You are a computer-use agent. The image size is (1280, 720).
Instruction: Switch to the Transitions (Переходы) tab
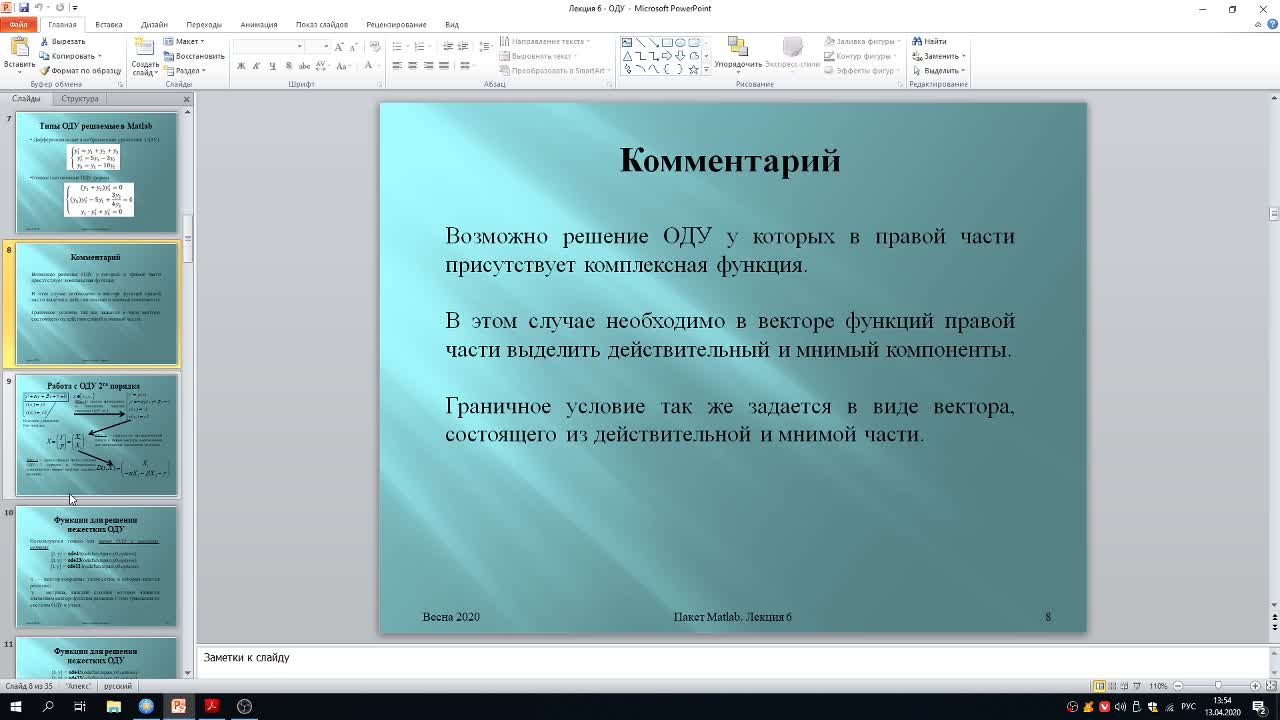204,24
